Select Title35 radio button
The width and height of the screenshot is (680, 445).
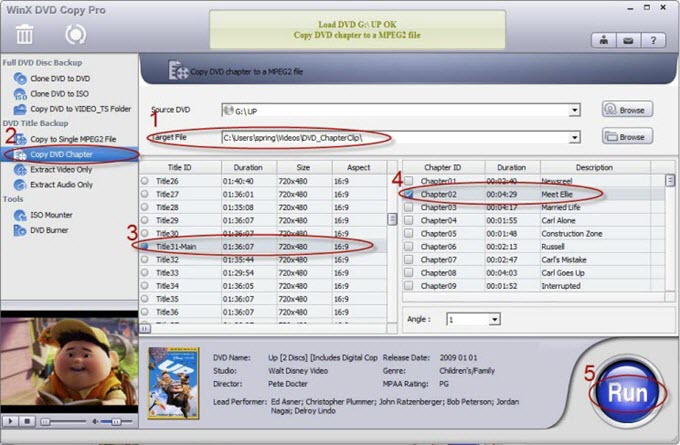pos(144,298)
